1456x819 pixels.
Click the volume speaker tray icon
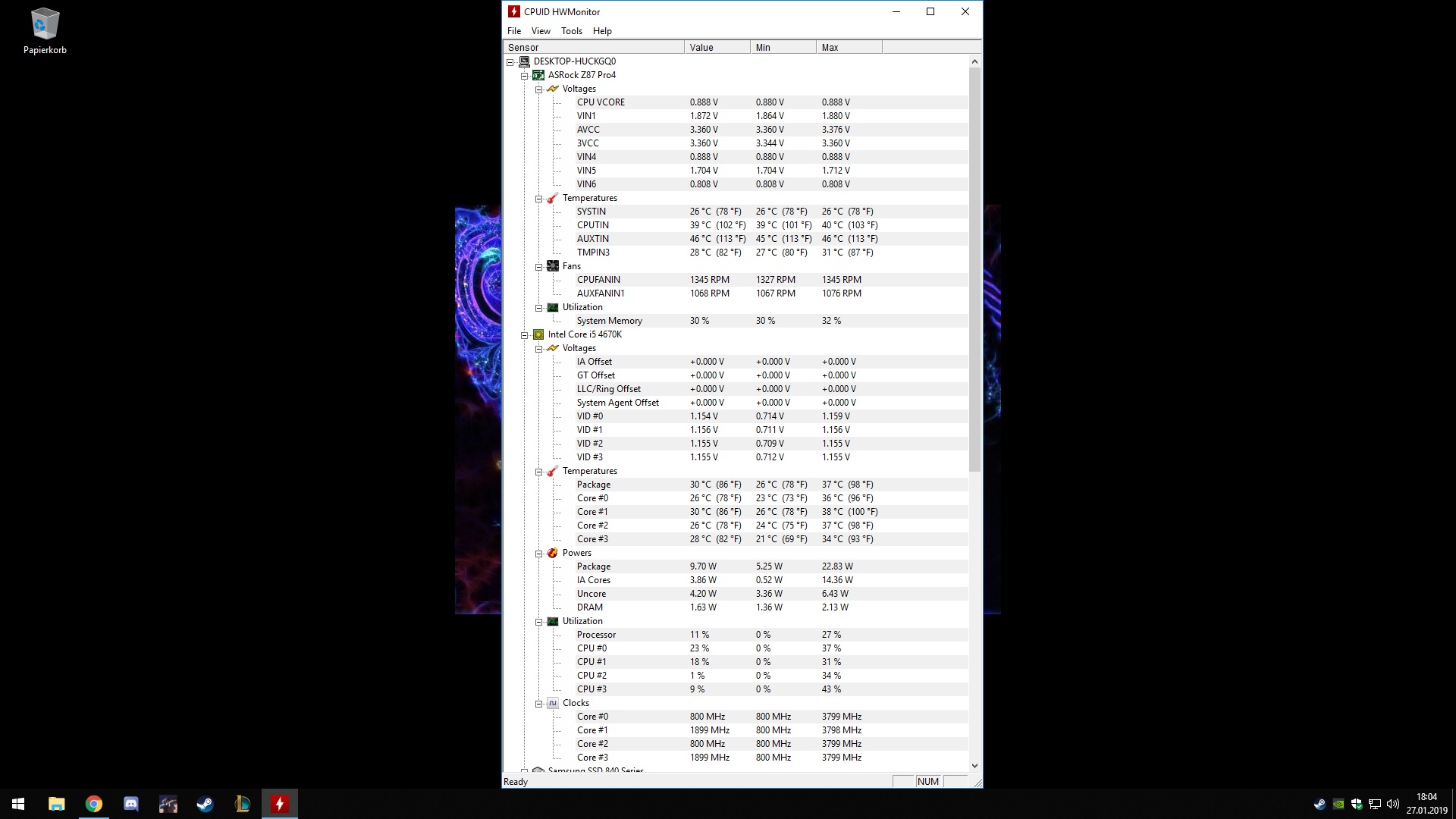tap(1393, 804)
